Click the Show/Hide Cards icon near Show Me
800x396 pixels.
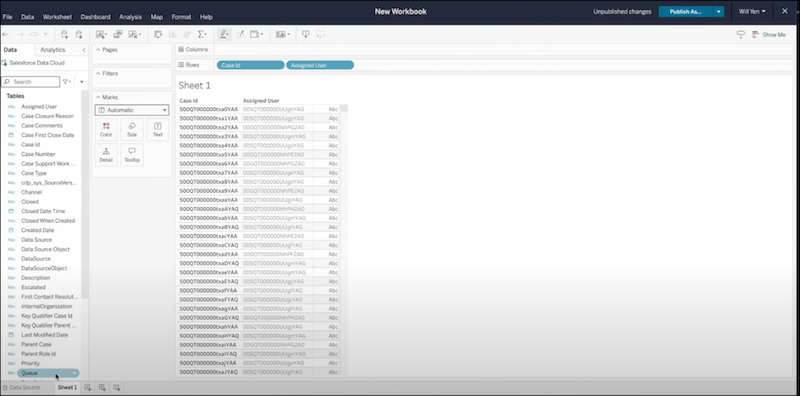point(741,34)
